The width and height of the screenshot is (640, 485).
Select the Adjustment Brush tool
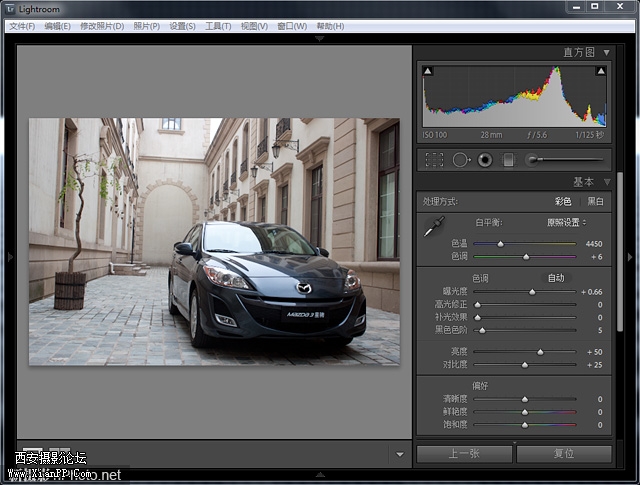(564, 160)
